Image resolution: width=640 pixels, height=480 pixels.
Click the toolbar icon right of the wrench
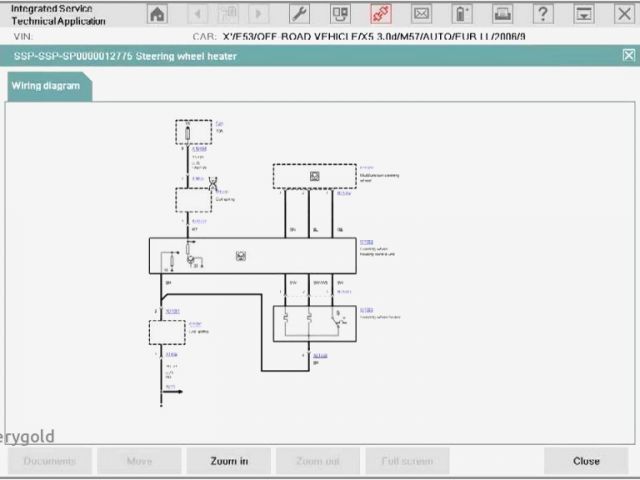click(x=340, y=14)
